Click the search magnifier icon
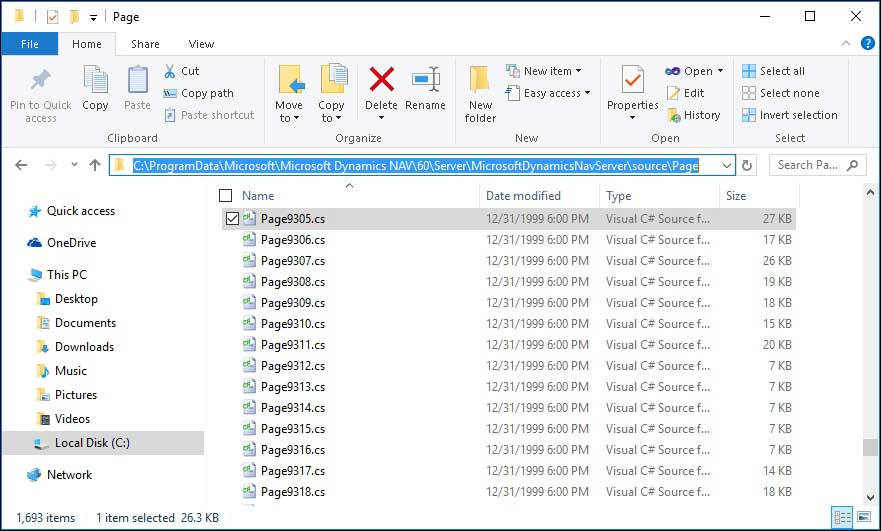 click(853, 165)
